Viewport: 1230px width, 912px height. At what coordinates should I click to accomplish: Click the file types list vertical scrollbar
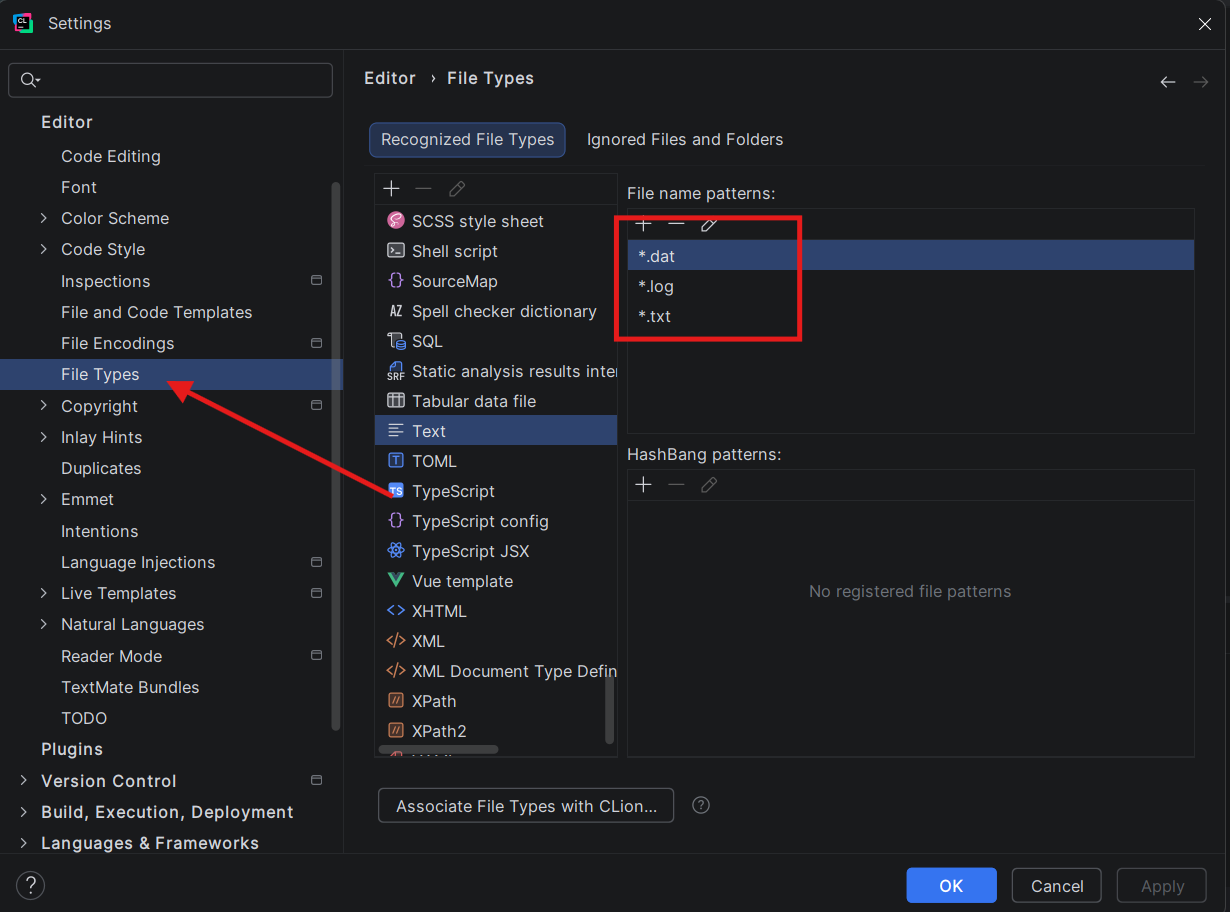(x=610, y=710)
